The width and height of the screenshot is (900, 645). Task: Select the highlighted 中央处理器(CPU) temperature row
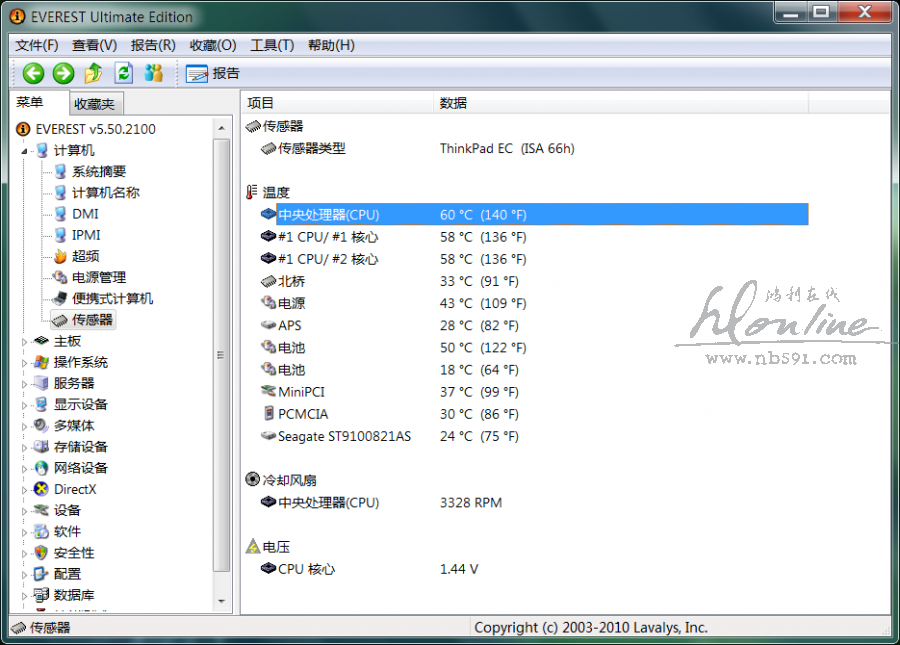point(534,215)
